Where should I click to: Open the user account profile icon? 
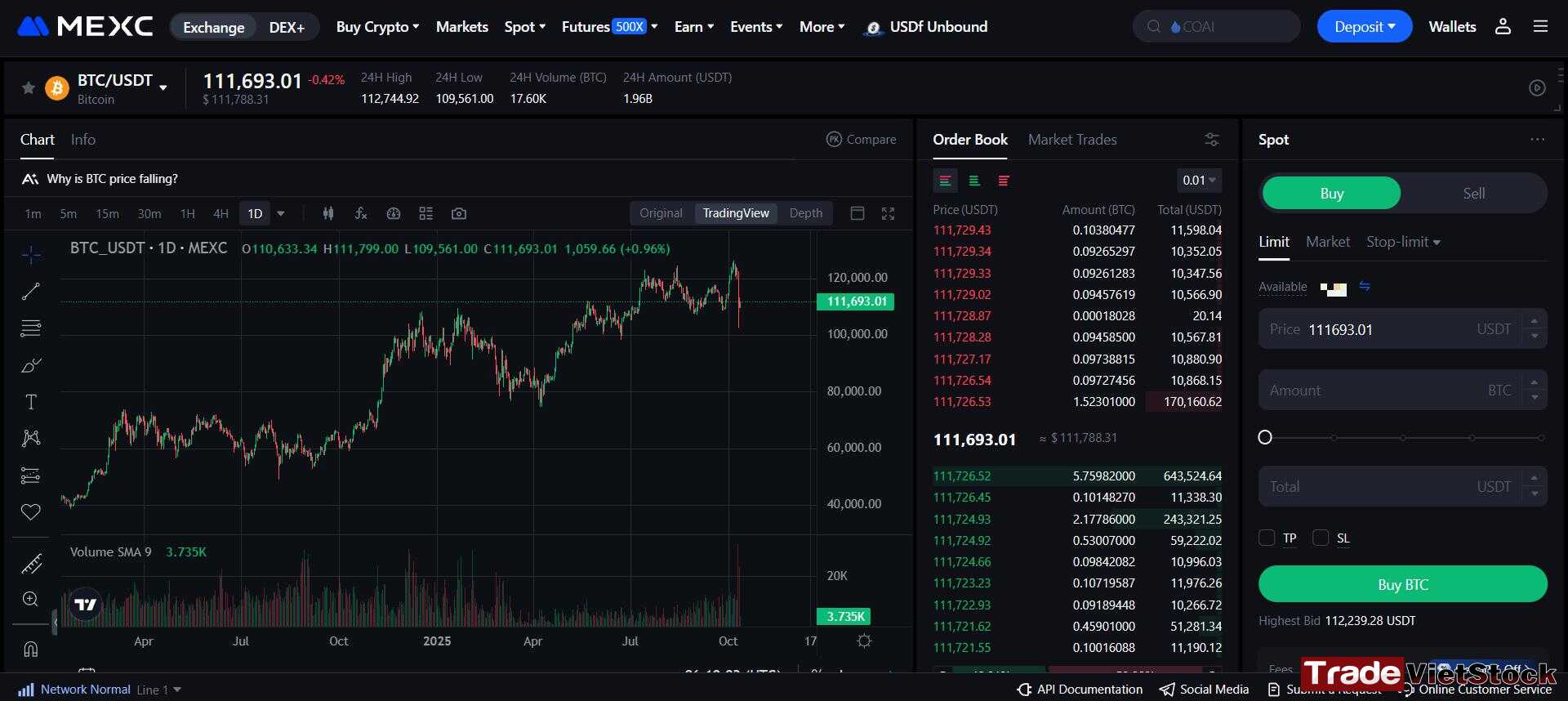tap(1503, 26)
